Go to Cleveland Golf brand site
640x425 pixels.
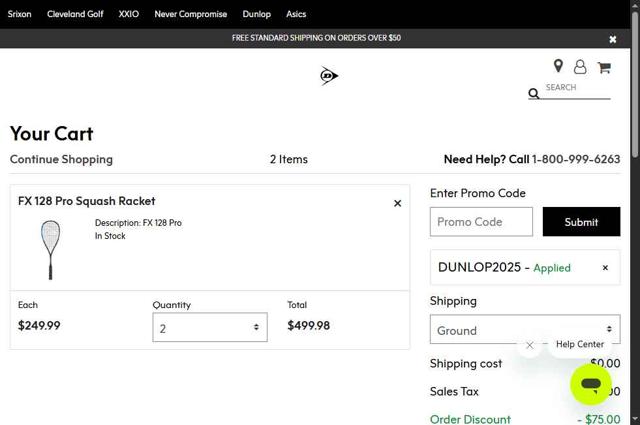[75, 14]
